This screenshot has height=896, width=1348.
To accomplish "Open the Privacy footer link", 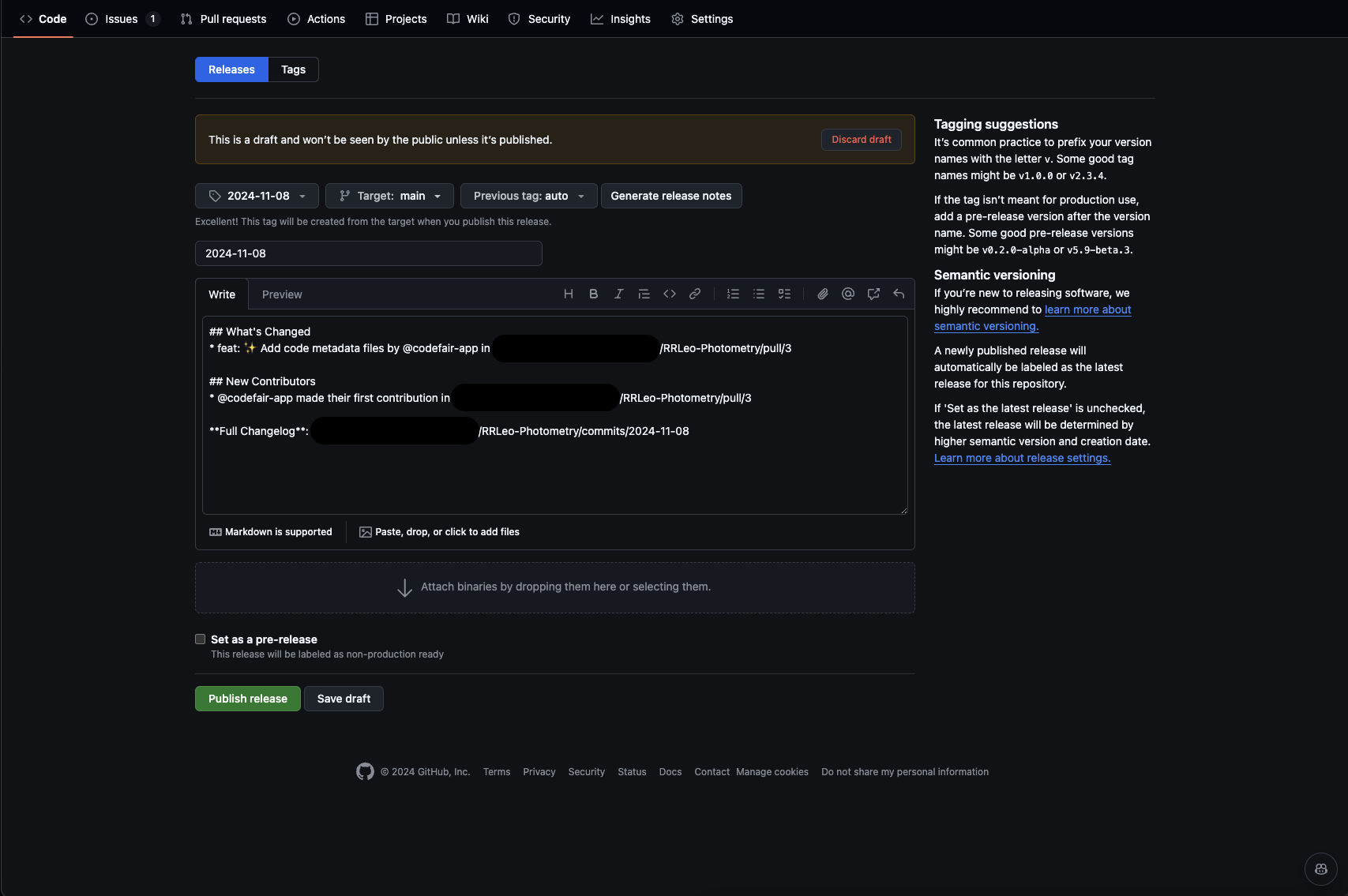I will pyautogui.click(x=539, y=772).
